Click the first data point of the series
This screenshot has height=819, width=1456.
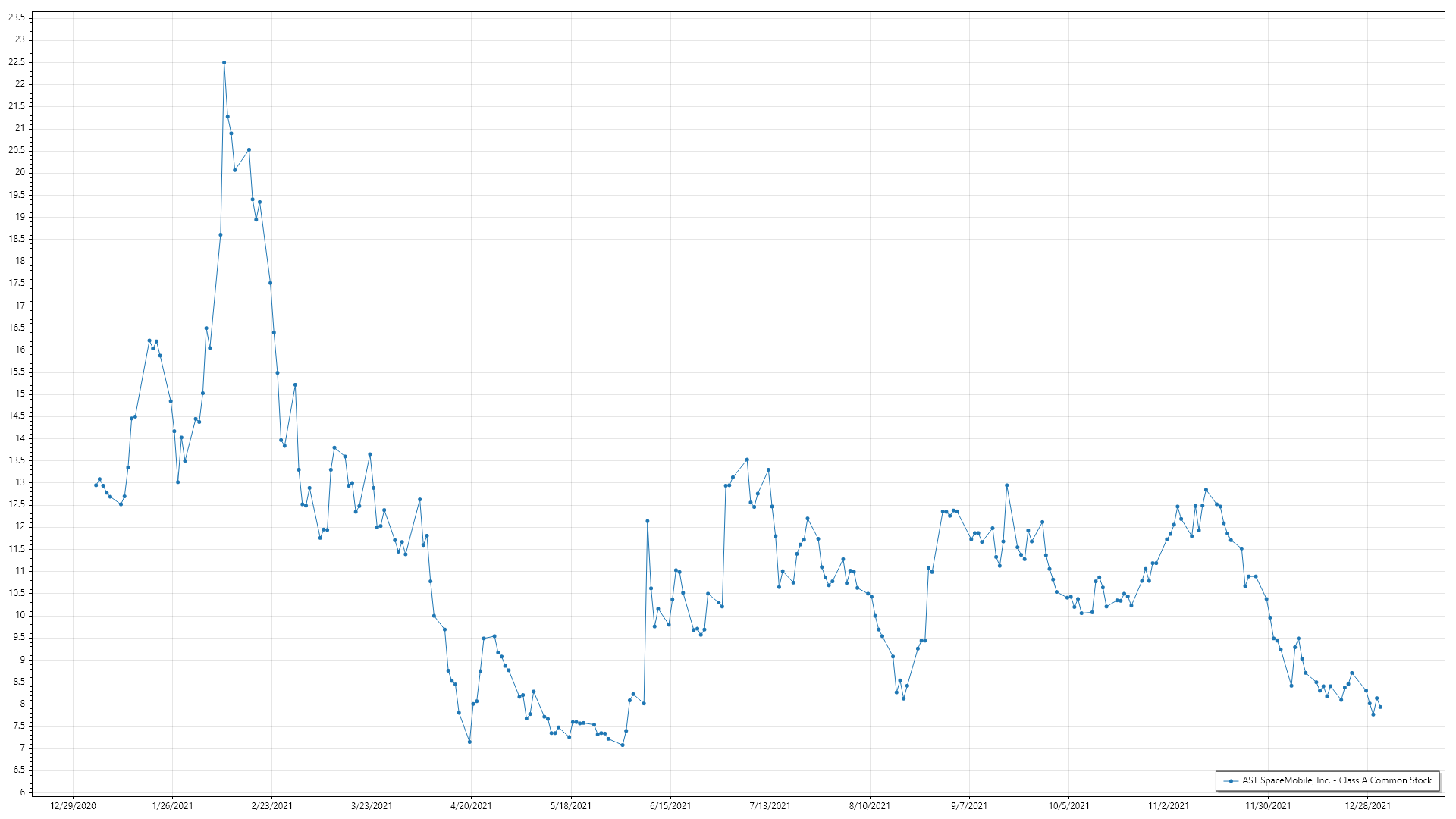96,485
